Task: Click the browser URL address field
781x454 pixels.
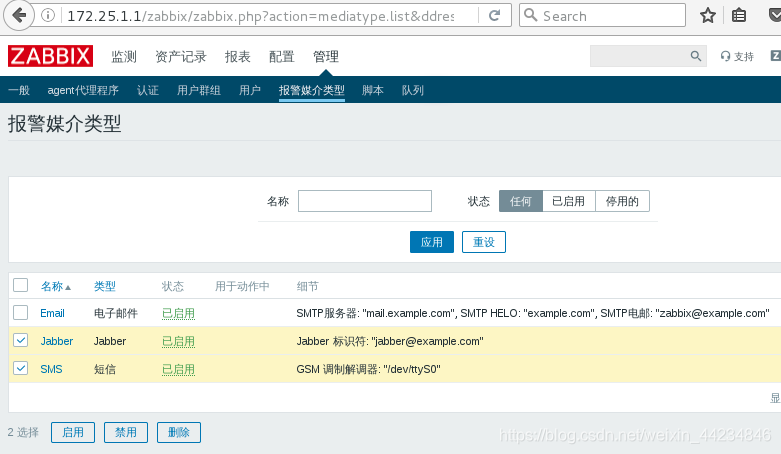Action: [x=260, y=16]
